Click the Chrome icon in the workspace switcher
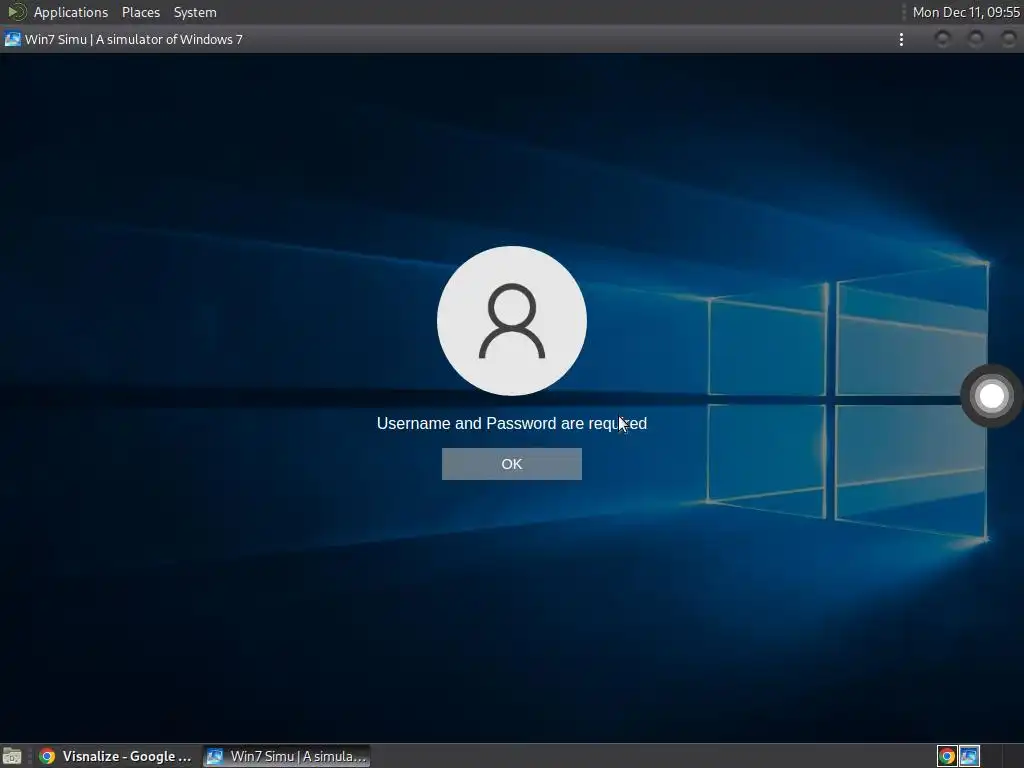Screen dimensions: 1024x768 coord(946,756)
